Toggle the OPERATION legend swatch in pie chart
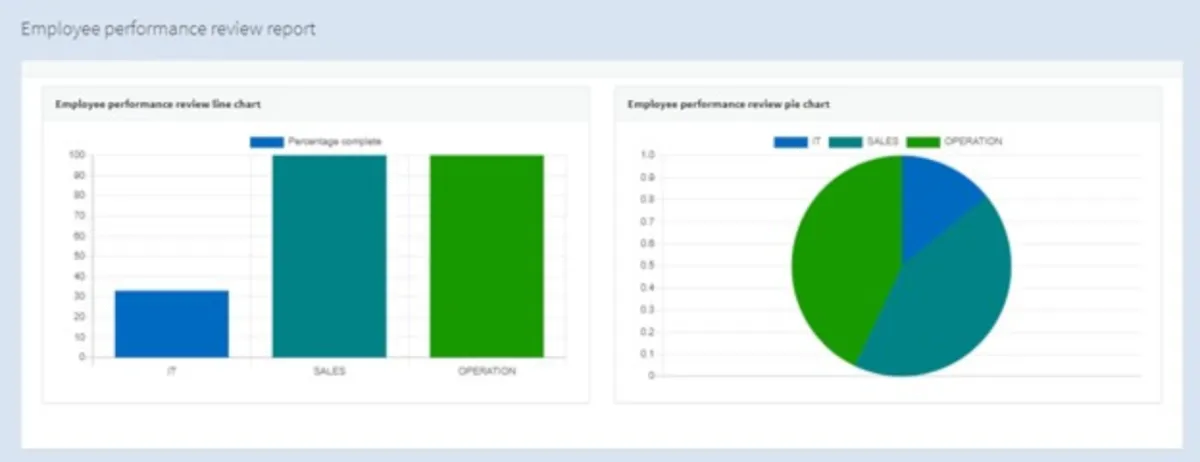 coord(923,142)
